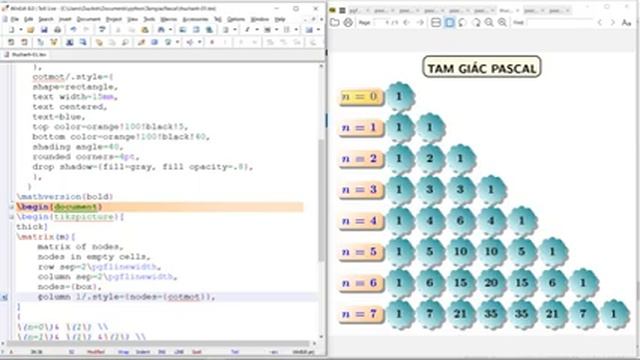
Task: Expand the New document dropdown arrow
Action: (21, 29)
